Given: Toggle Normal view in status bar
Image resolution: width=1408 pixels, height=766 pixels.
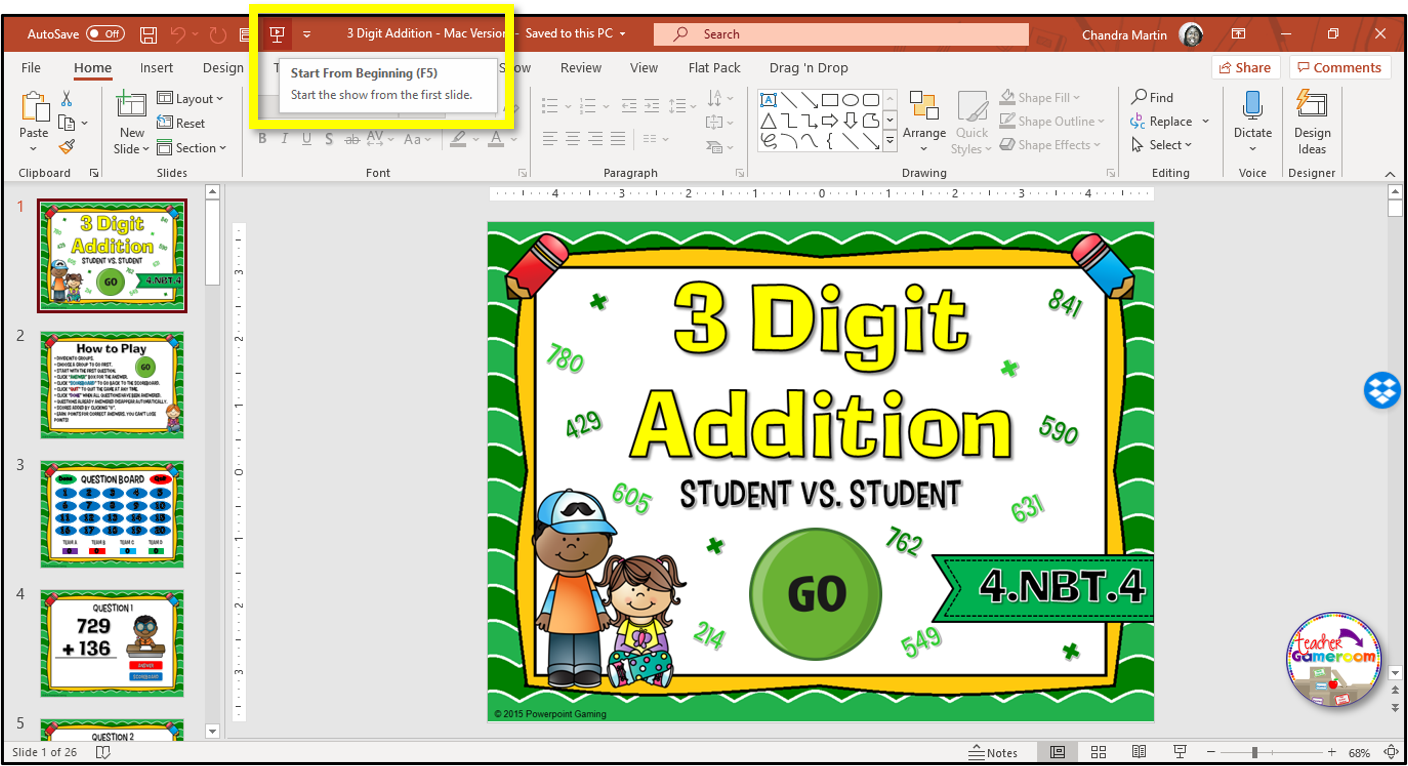Looking at the screenshot, I should 1057,752.
